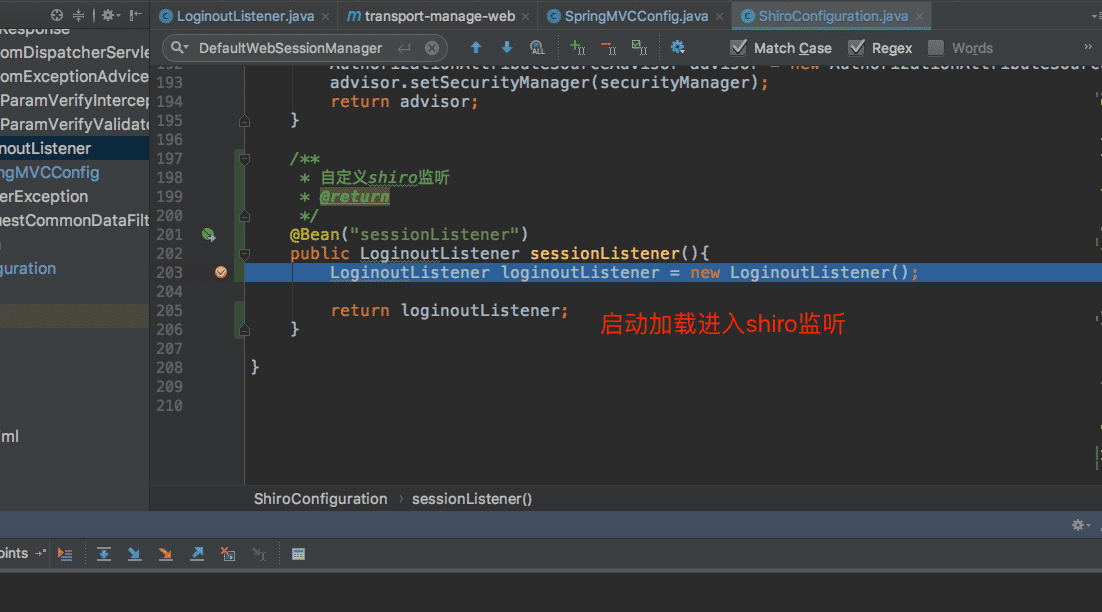Click the breakpoint on line 203
Image resolution: width=1102 pixels, height=612 pixels.
220,271
